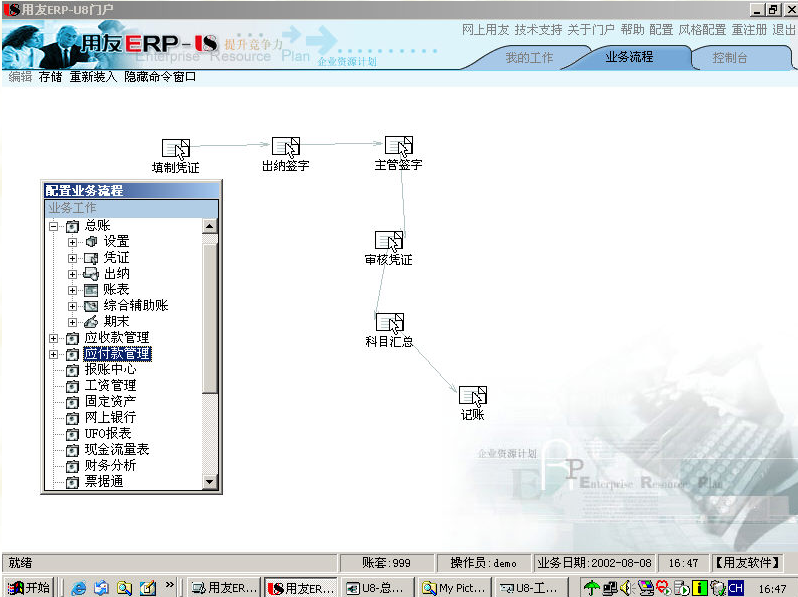Click the 工资管理 folder icon
The height and width of the screenshot is (597, 798).
click(72, 386)
